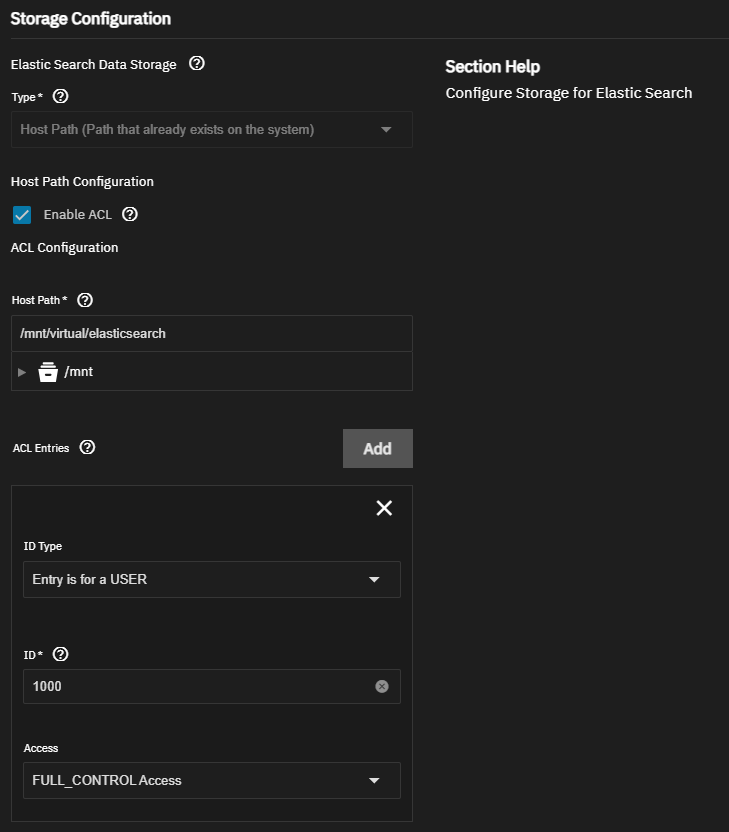This screenshot has width=729, height=832.
Task: Open Host Path help icon
Action: point(85,300)
